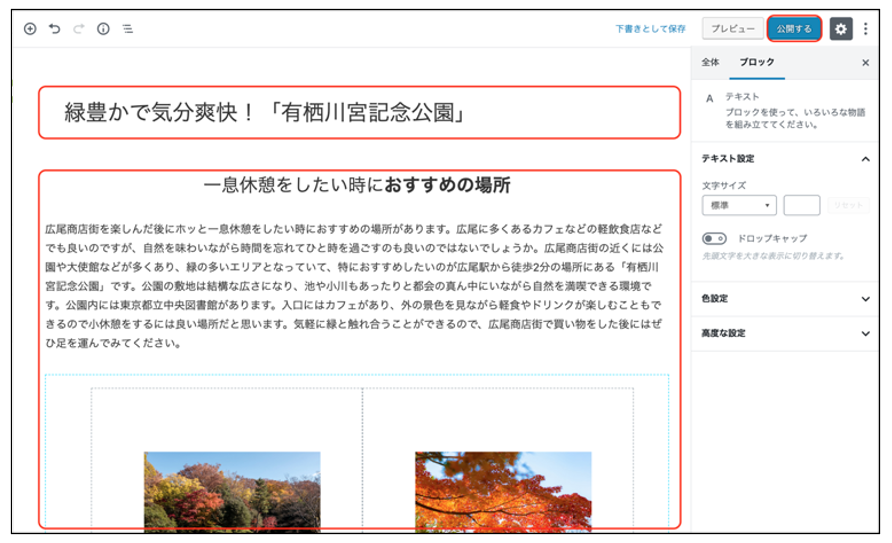The height and width of the screenshot is (543, 892).
Task: Close the settings sidebar with X
Action: [x=866, y=62]
